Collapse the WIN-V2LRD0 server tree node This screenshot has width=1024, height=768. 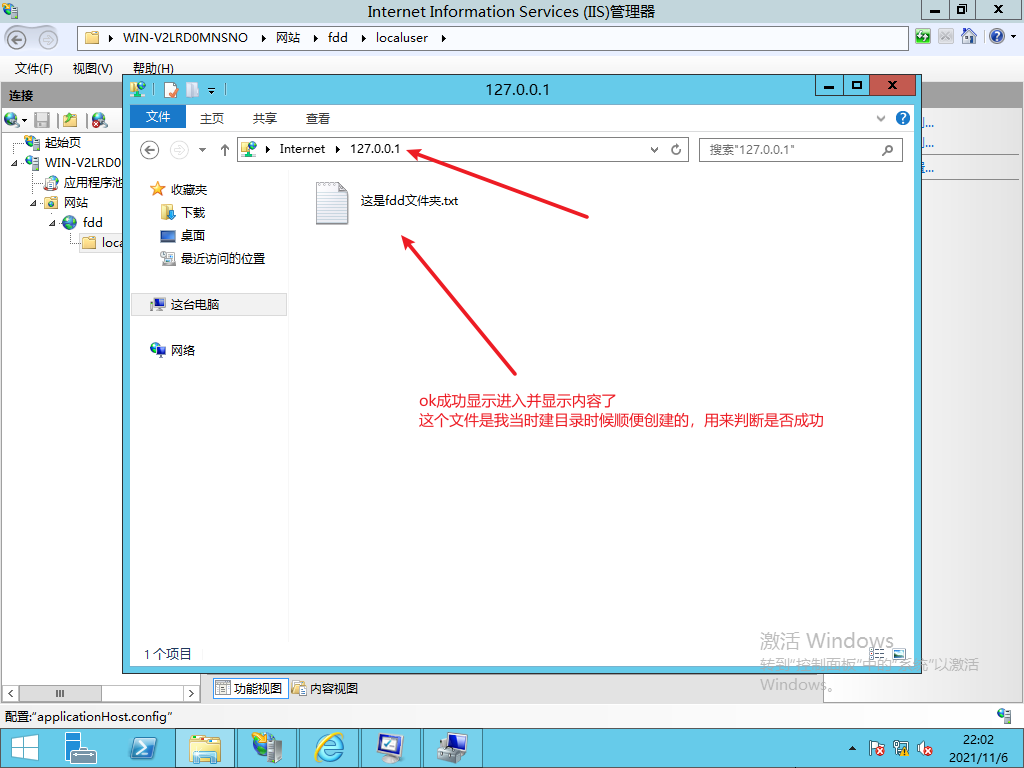click(x=14, y=163)
